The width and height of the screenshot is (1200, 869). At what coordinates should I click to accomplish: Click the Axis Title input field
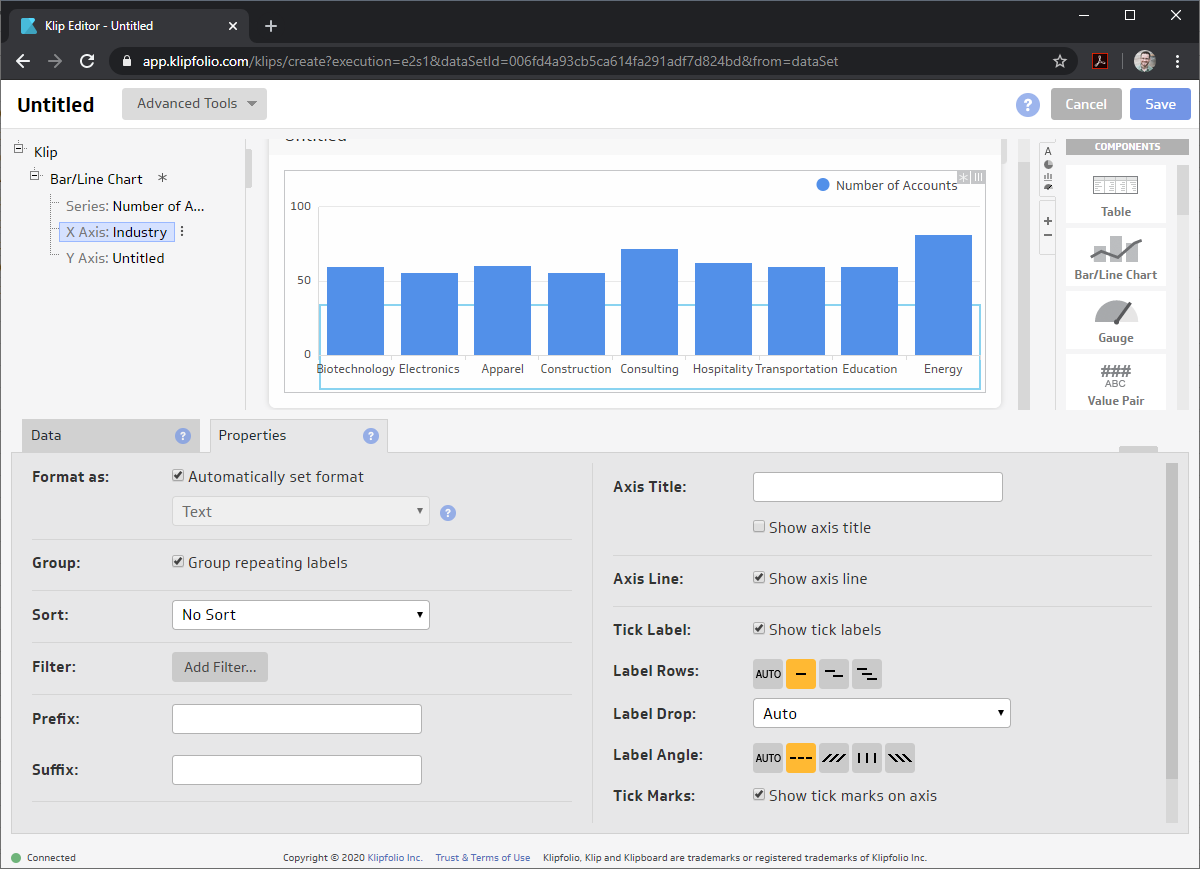point(877,487)
